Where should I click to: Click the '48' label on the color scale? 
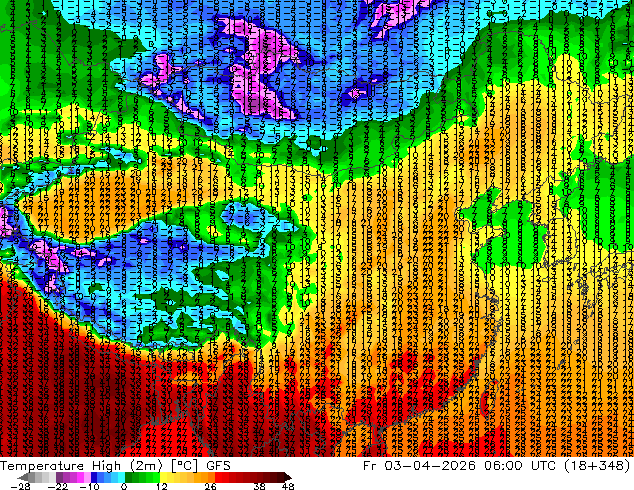[x=288, y=486]
